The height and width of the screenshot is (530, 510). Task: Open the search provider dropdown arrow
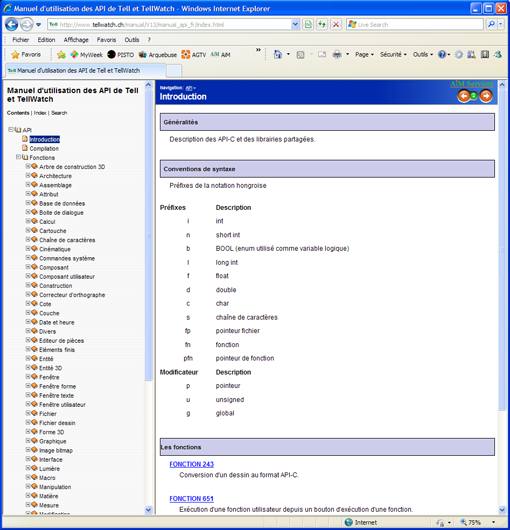tap(501, 24)
